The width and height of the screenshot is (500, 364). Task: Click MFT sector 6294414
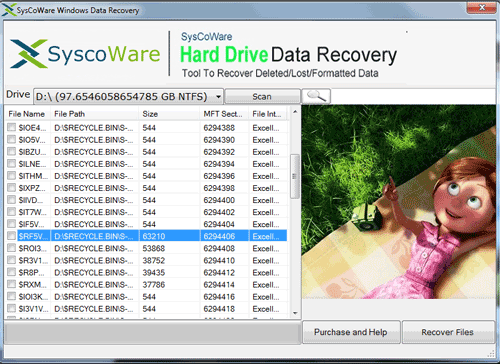[x=219, y=285]
